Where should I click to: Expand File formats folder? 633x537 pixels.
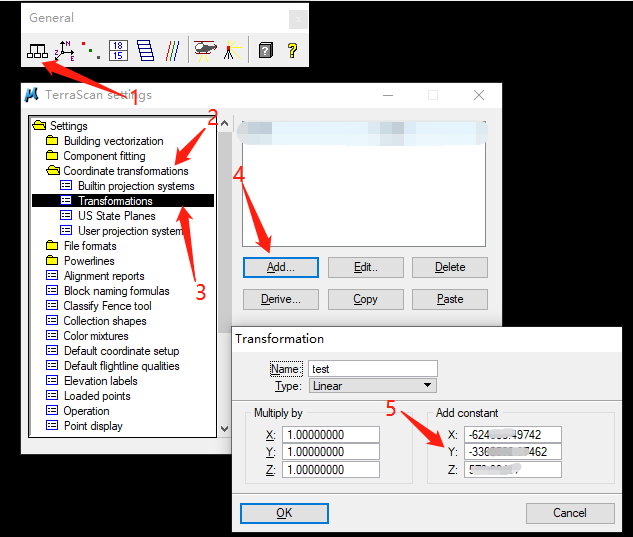52,245
